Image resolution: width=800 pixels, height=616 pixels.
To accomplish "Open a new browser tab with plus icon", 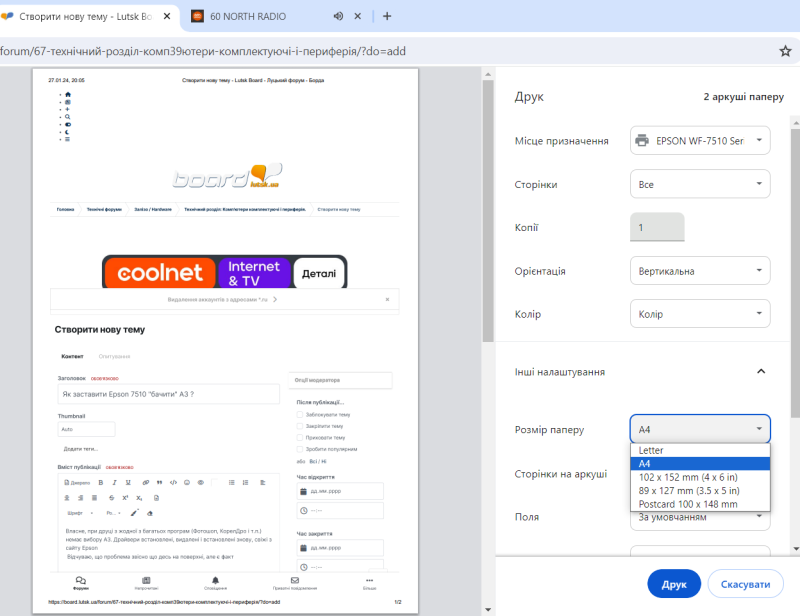I will click(x=387, y=16).
